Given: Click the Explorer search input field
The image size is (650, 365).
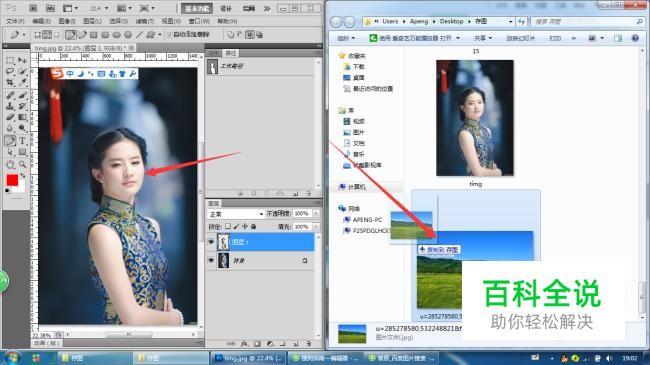Looking at the screenshot, I should coord(588,22).
